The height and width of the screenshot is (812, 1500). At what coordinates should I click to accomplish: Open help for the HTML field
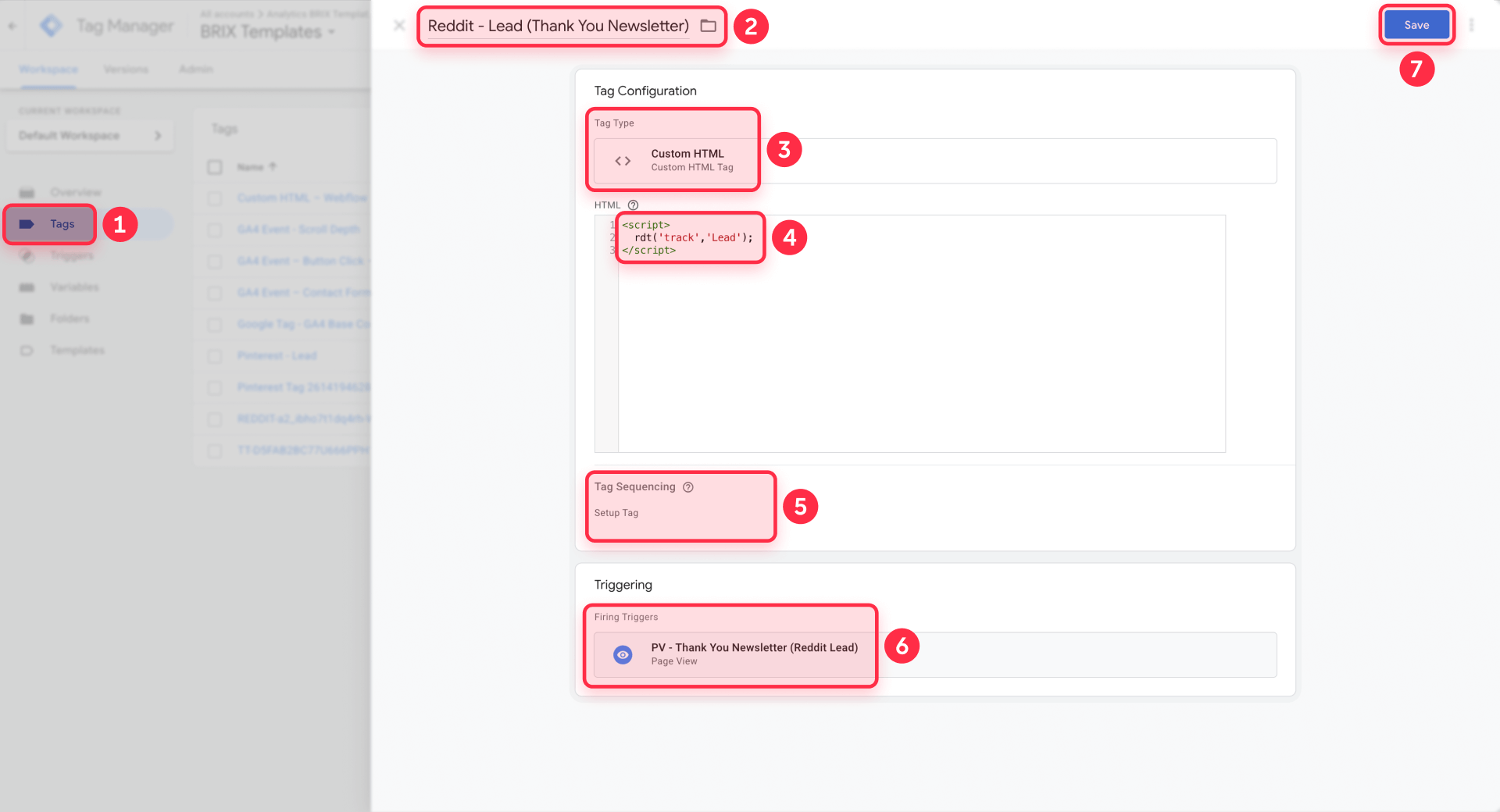click(x=633, y=205)
